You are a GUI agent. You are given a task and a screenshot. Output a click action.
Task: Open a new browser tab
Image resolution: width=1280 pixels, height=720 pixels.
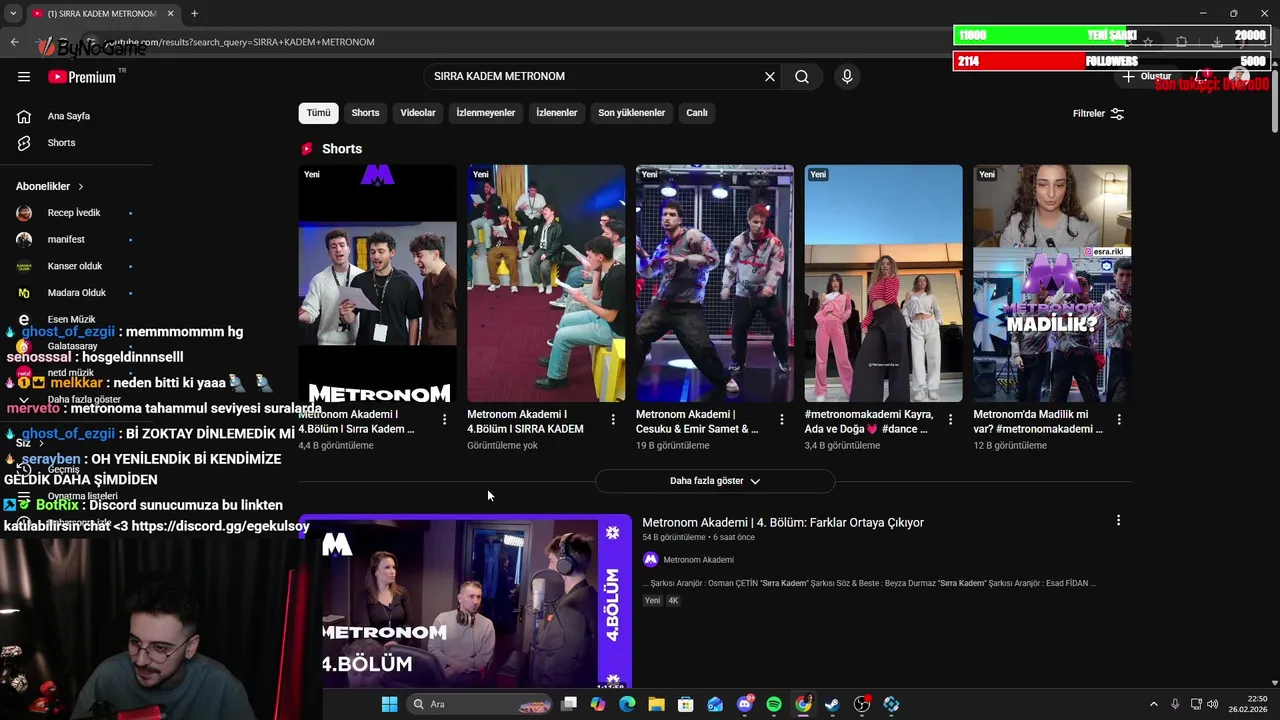(x=194, y=13)
